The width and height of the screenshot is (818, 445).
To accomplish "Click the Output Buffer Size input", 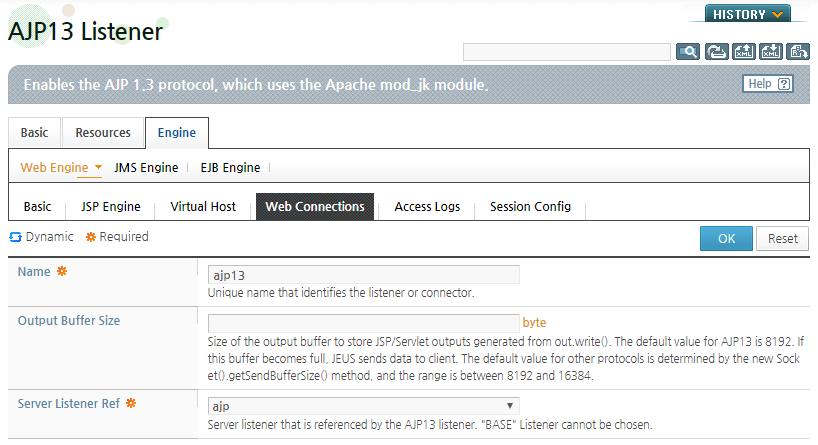I will [x=364, y=323].
